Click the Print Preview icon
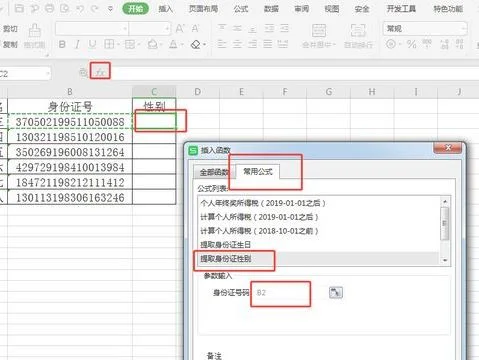The height and width of the screenshot is (360, 479). click(64, 8)
